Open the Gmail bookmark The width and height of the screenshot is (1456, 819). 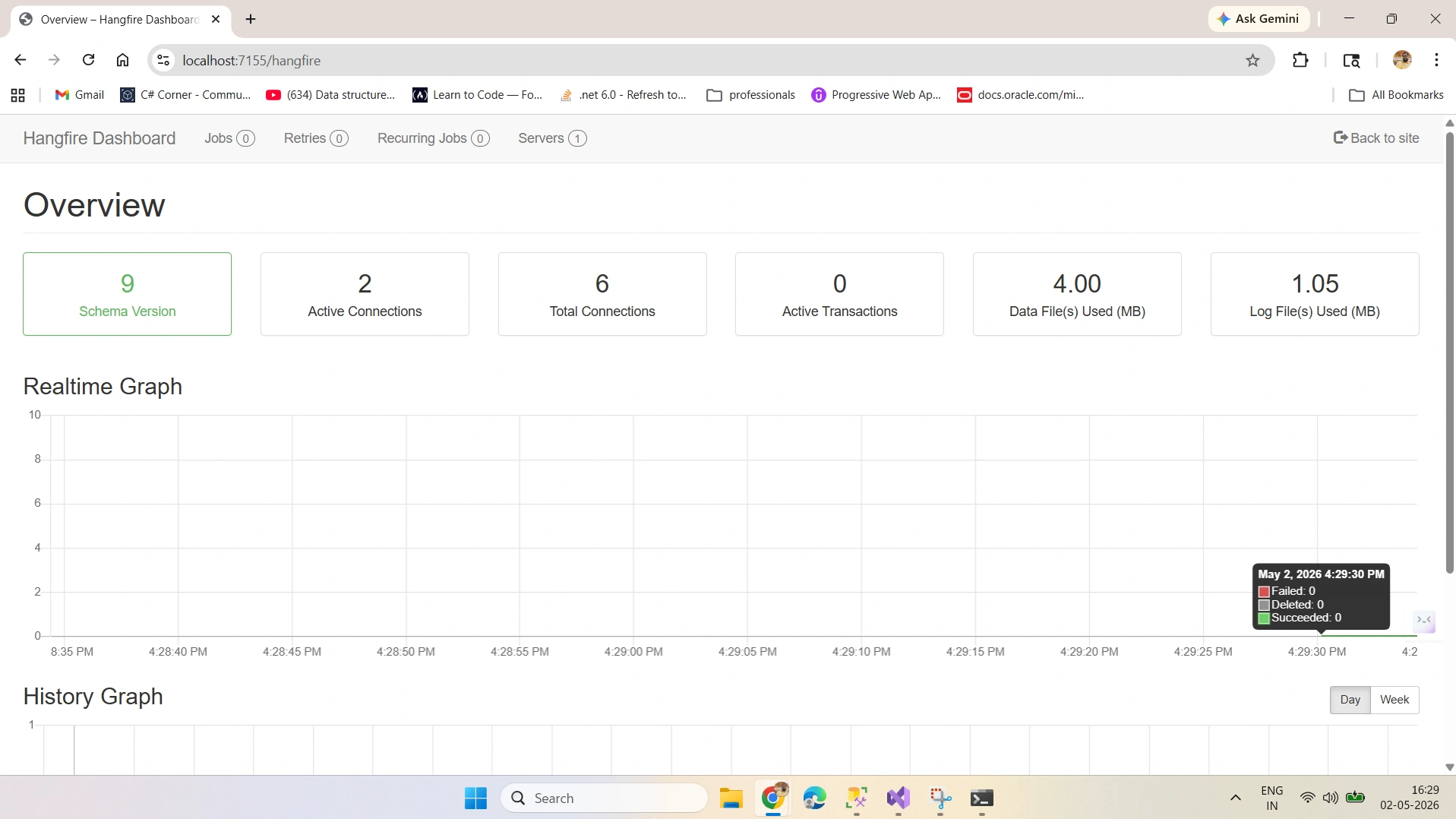pyautogui.click(x=80, y=95)
